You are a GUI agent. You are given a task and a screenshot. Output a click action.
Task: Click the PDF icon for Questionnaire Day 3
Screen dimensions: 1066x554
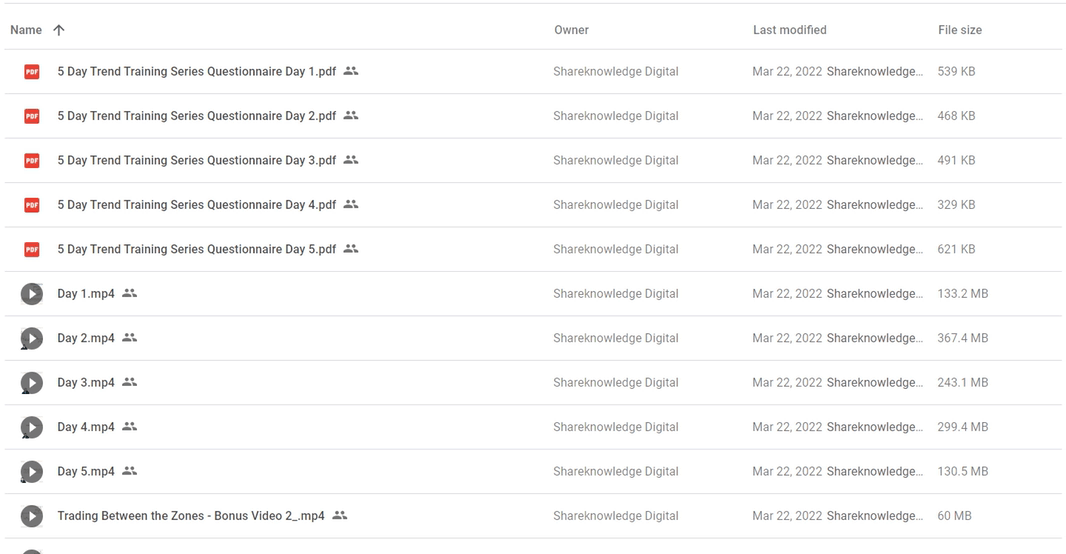click(31, 160)
